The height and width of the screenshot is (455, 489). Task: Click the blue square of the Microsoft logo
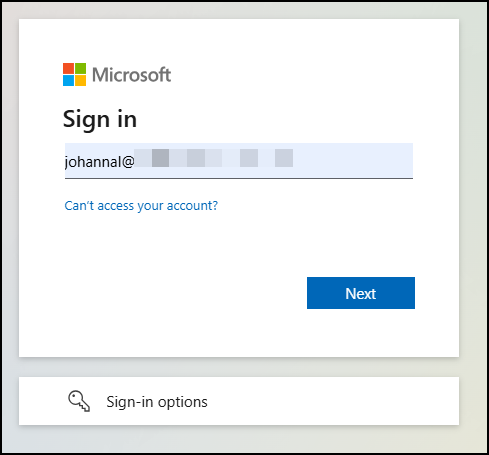(68, 80)
